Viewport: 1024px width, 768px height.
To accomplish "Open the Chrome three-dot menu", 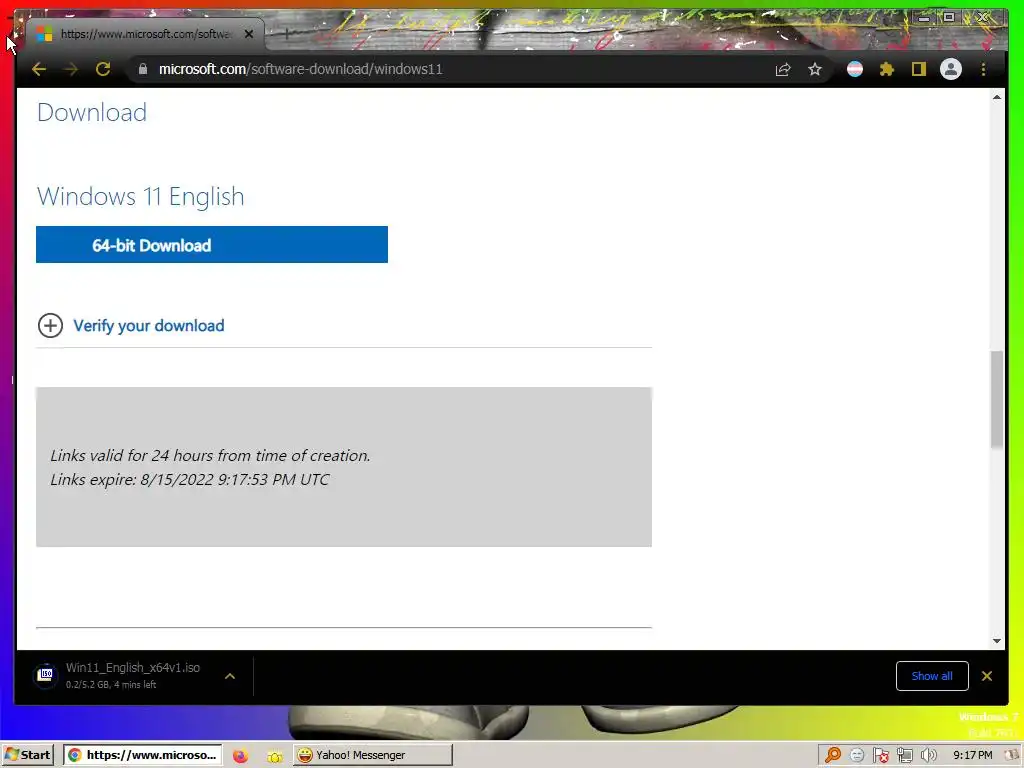I will pyautogui.click(x=984, y=69).
